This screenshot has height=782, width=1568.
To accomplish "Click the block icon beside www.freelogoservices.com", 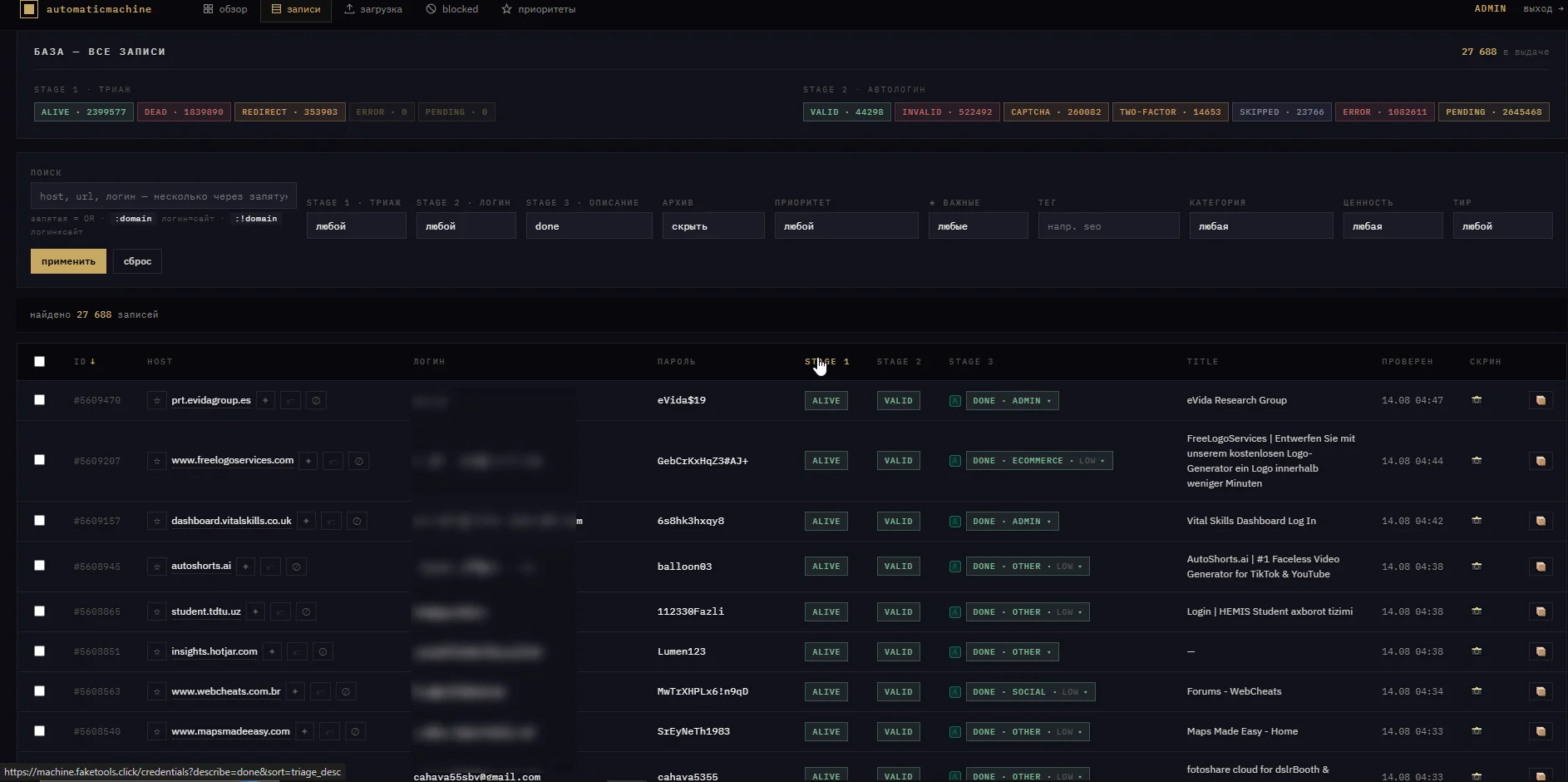I will 358,461.
